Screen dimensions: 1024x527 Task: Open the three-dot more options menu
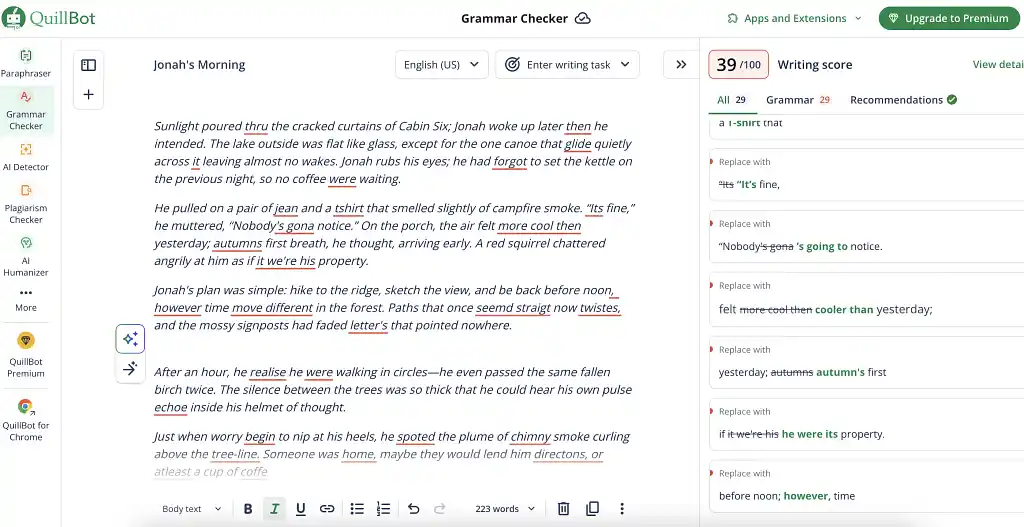click(x=622, y=509)
